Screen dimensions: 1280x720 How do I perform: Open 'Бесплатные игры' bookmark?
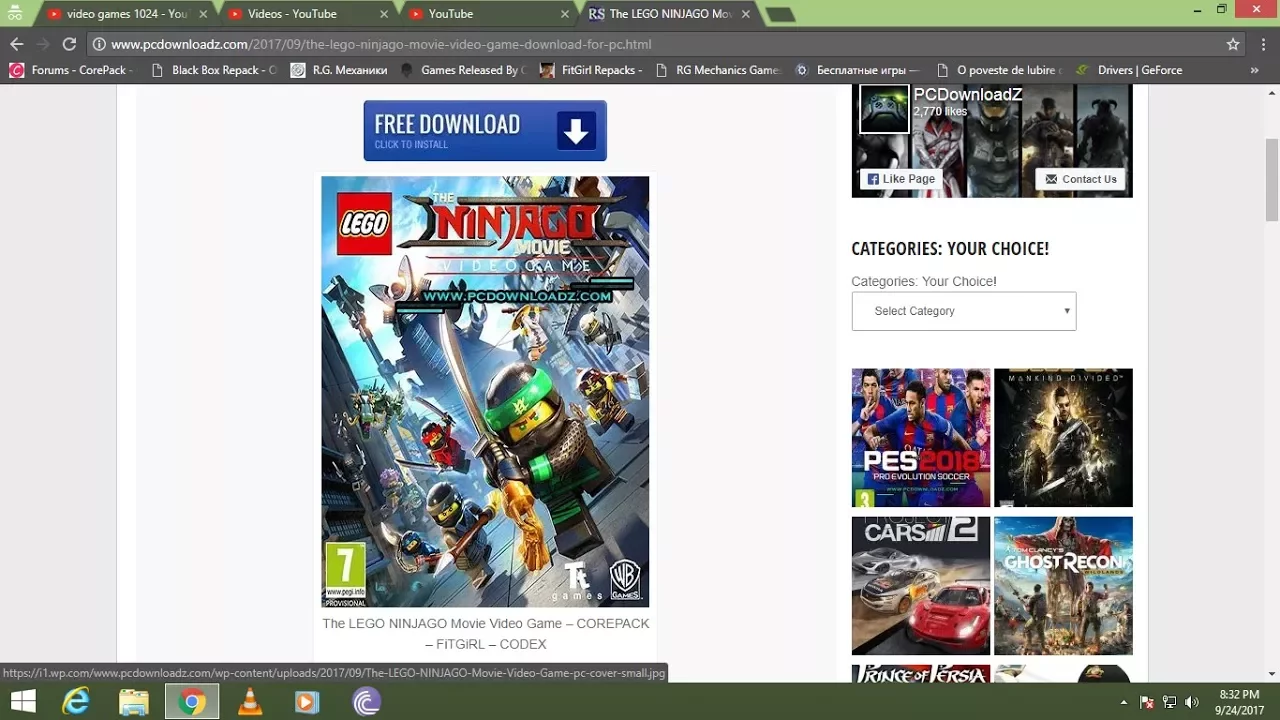pos(857,70)
